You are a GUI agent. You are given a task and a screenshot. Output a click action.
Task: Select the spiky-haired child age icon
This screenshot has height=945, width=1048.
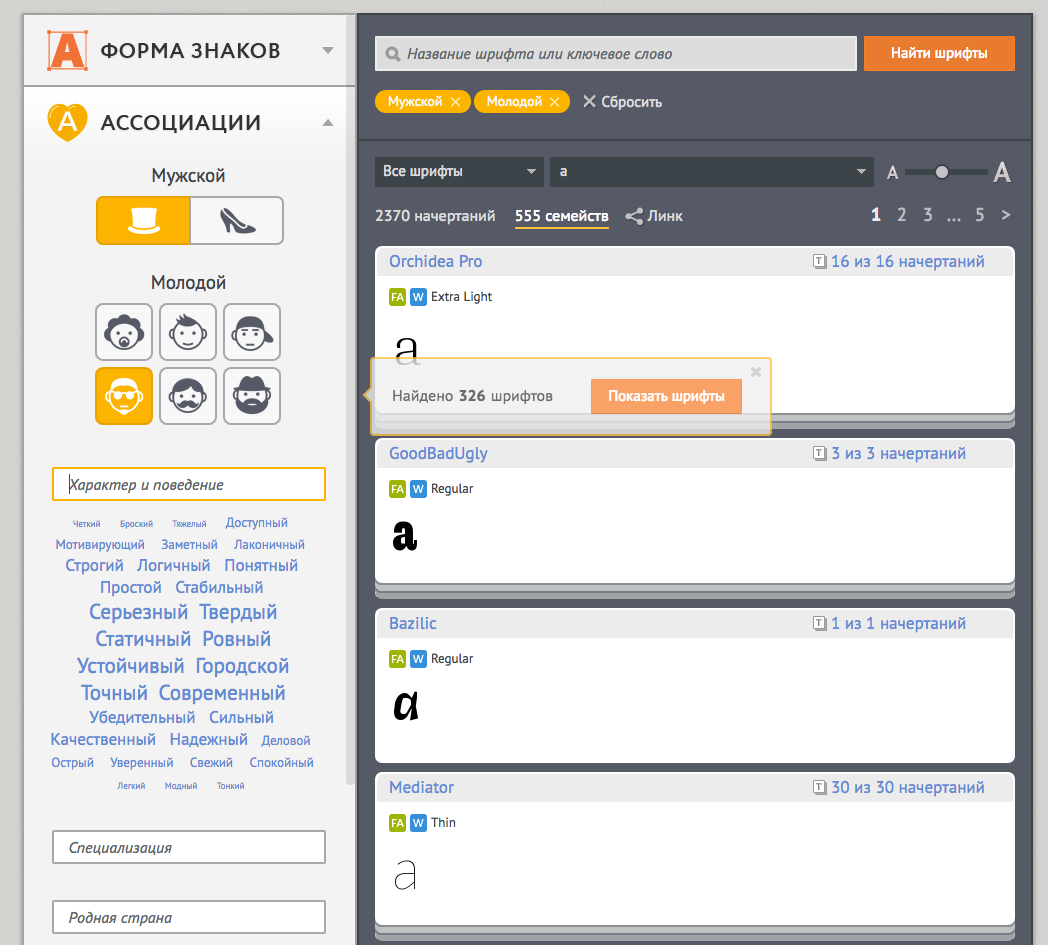point(188,332)
